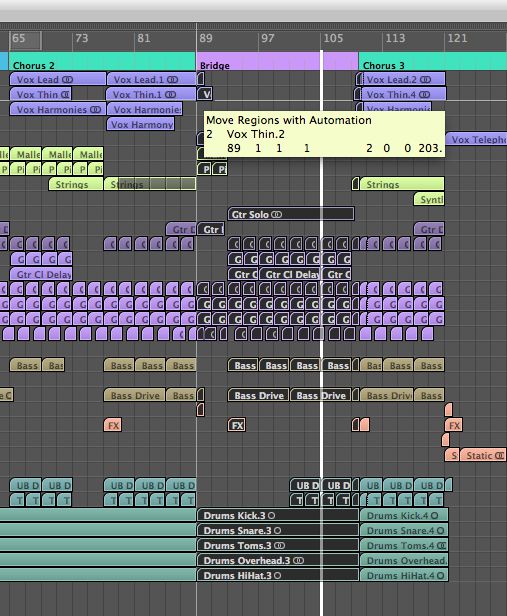Select the Gtr Solo region

[x=291, y=214]
